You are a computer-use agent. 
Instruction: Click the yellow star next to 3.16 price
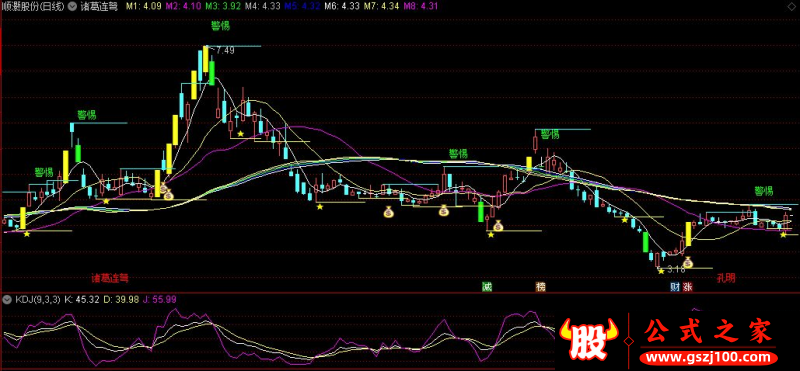click(661, 270)
